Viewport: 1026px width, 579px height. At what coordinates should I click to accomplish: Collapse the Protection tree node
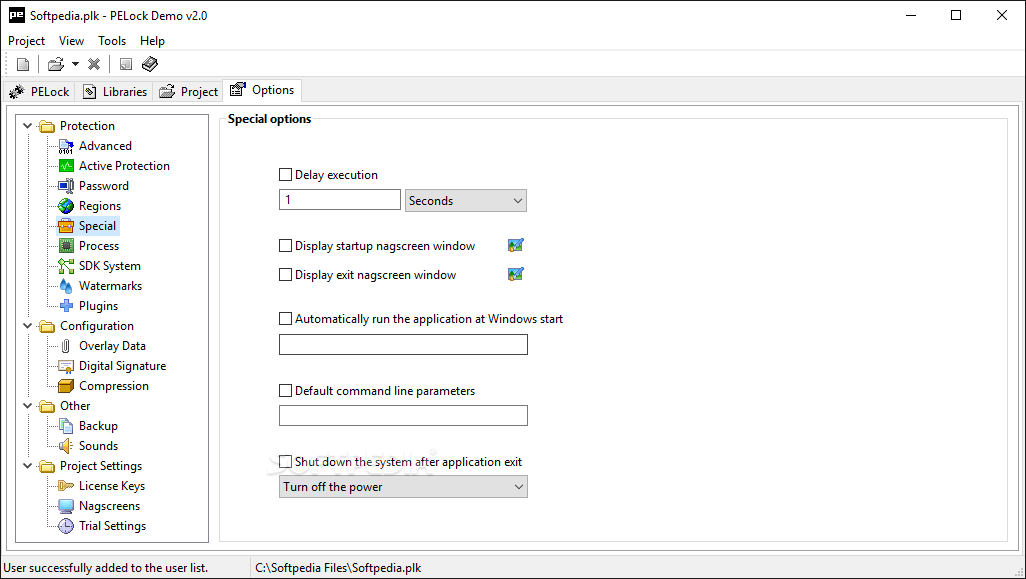pyautogui.click(x=27, y=126)
